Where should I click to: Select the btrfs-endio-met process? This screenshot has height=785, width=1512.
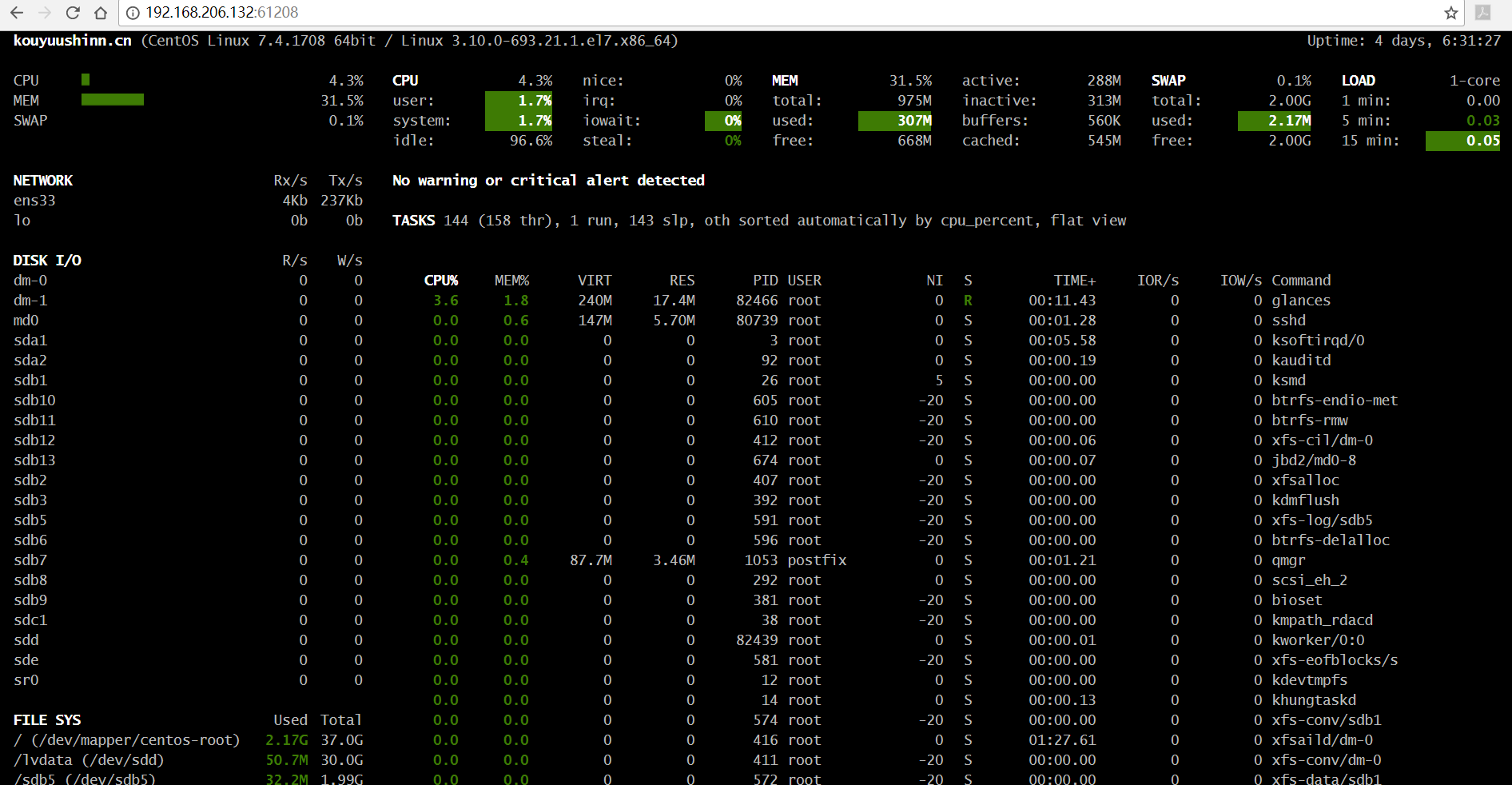pyautogui.click(x=947, y=400)
